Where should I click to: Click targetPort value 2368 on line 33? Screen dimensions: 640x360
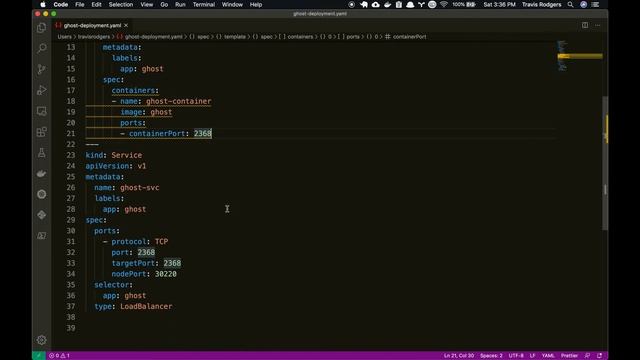[172, 263]
